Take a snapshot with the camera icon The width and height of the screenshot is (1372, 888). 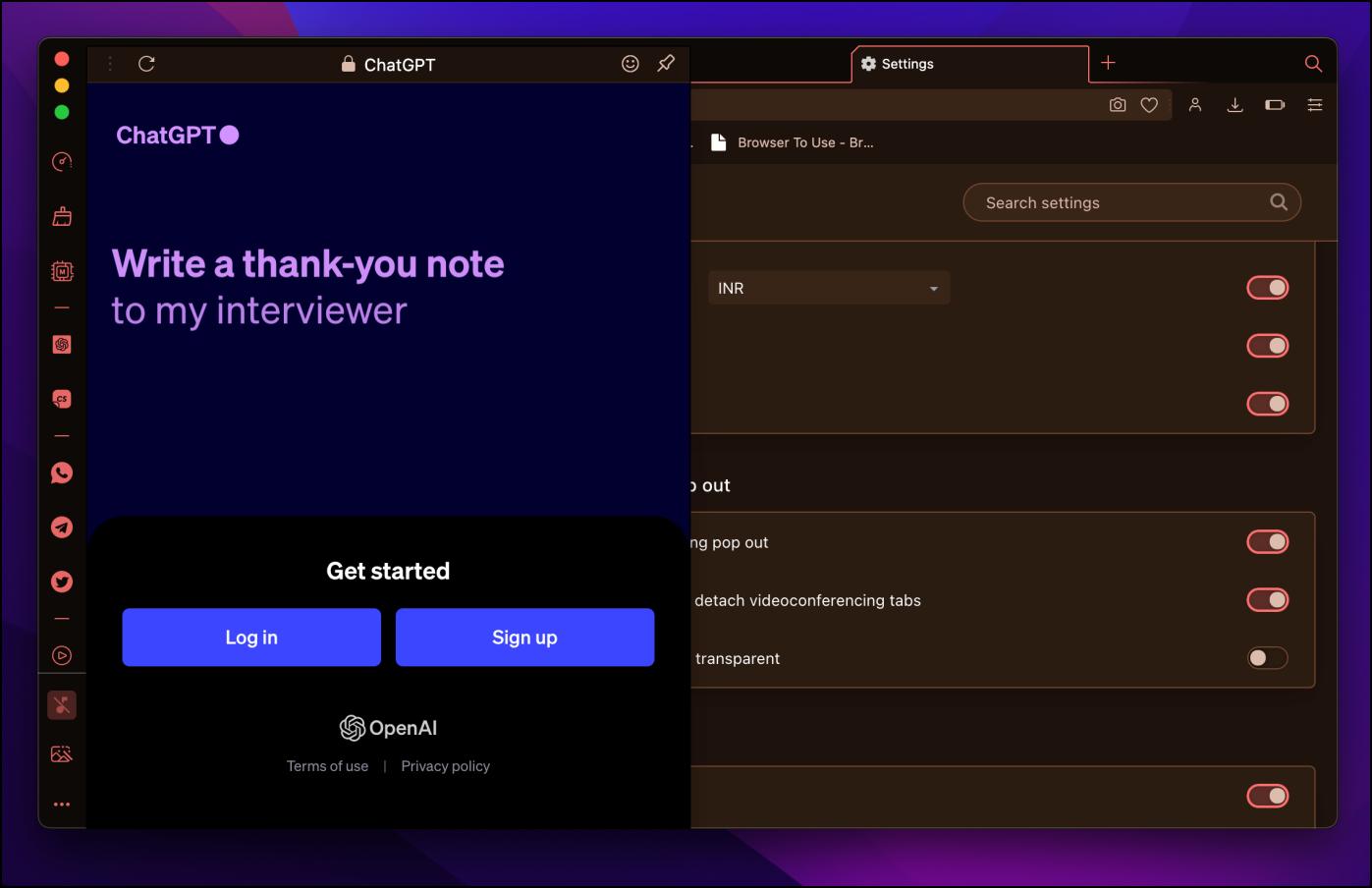pos(1118,105)
